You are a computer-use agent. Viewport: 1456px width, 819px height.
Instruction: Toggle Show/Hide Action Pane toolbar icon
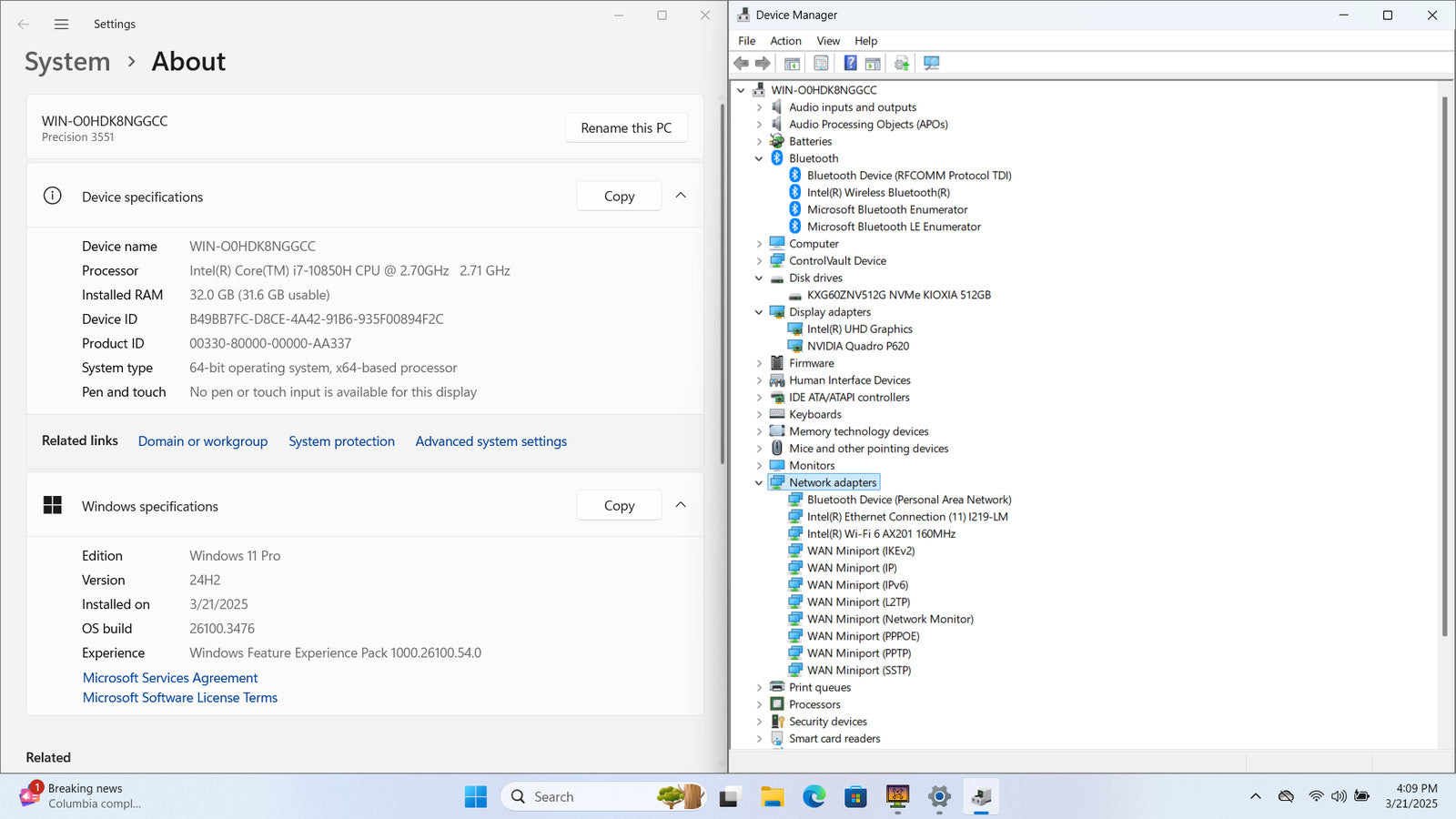[873, 63]
